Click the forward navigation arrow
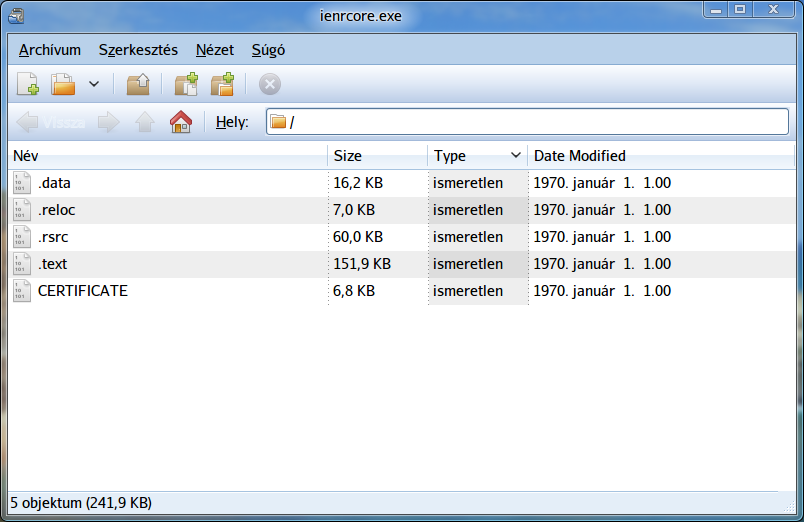This screenshot has height=522, width=804. (108, 122)
